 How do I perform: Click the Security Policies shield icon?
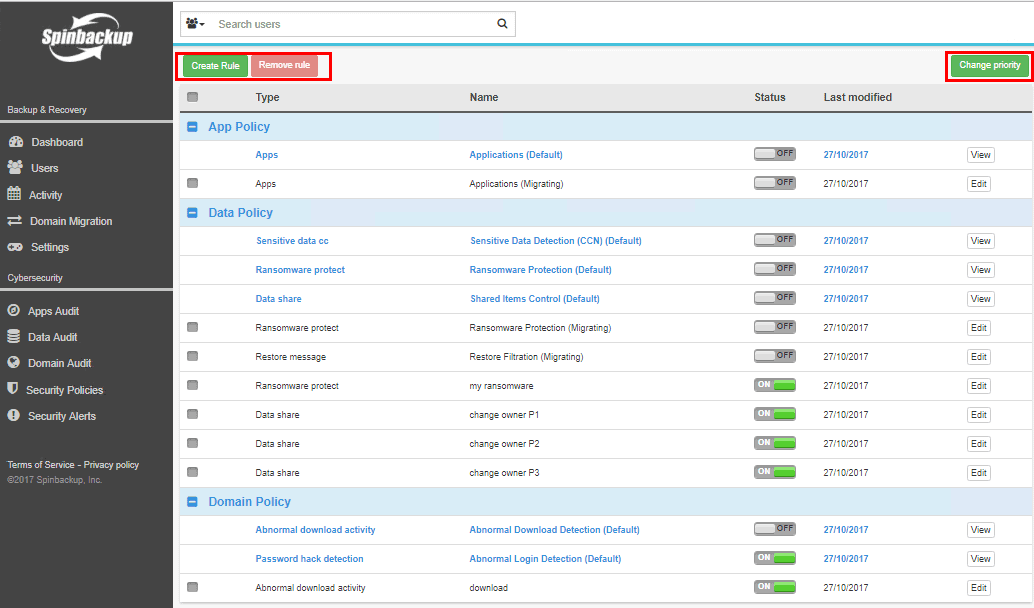[13, 389]
